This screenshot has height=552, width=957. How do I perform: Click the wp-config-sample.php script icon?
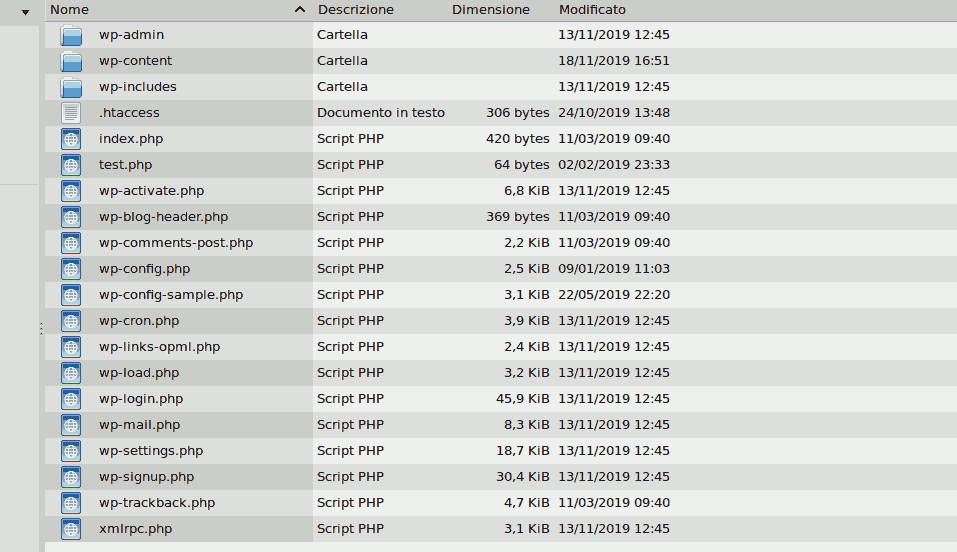pos(71,295)
